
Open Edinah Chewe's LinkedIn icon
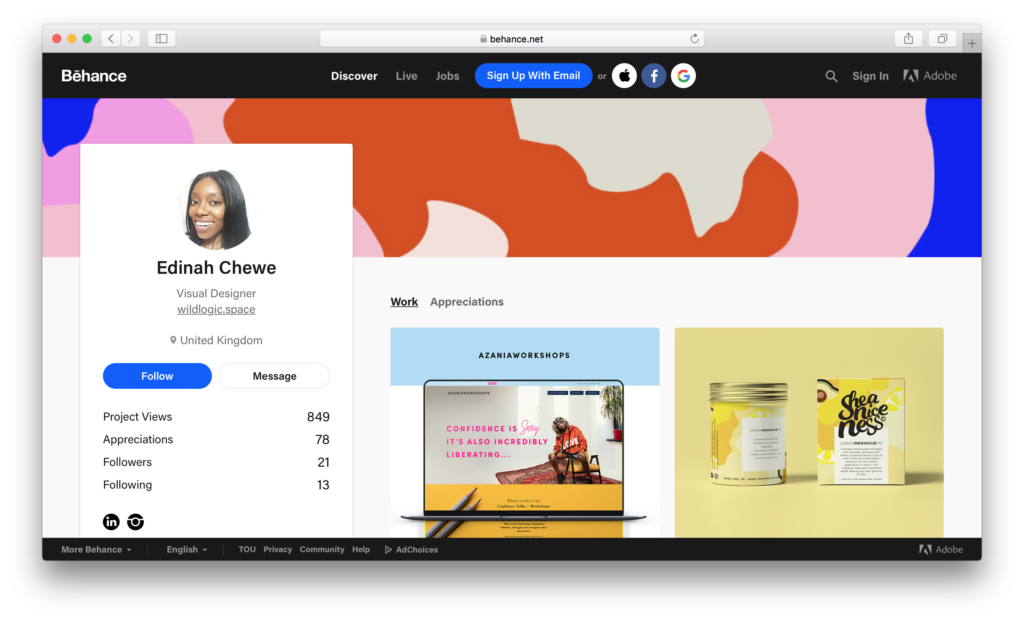click(111, 522)
